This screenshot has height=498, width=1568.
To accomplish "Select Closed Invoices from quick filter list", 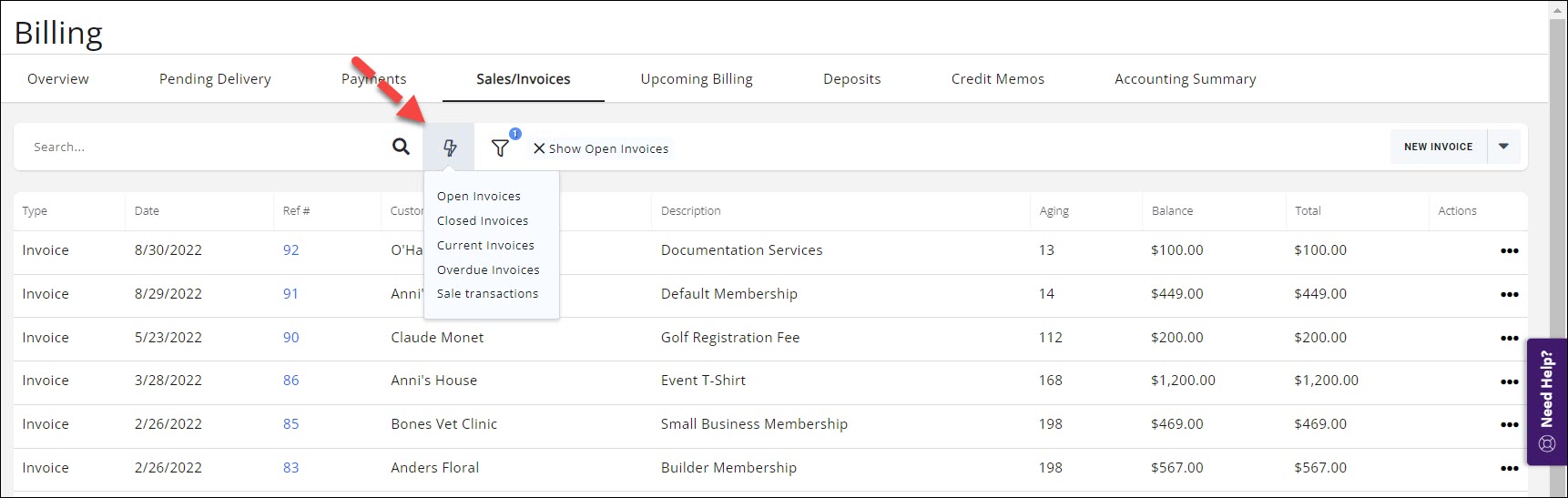I will [x=482, y=221].
